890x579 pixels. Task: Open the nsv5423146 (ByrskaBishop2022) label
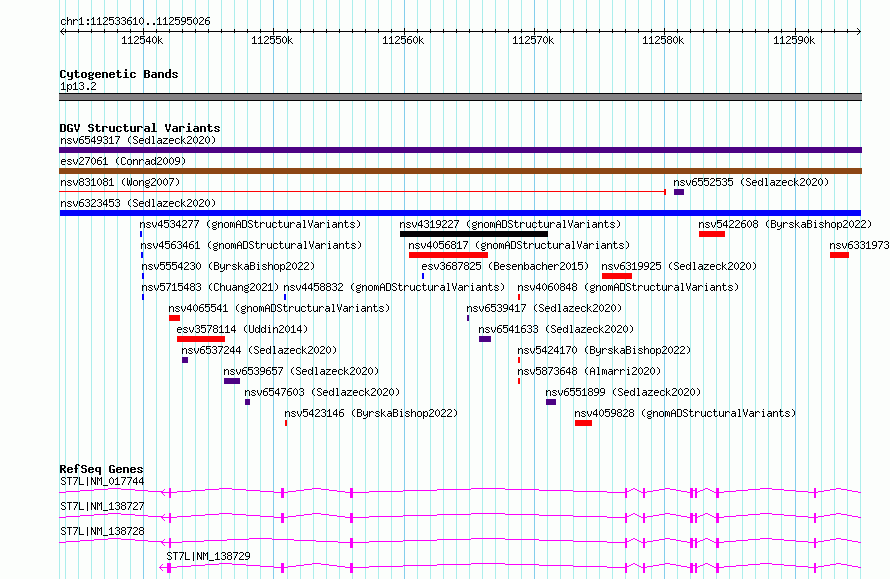pyautogui.click(x=371, y=413)
